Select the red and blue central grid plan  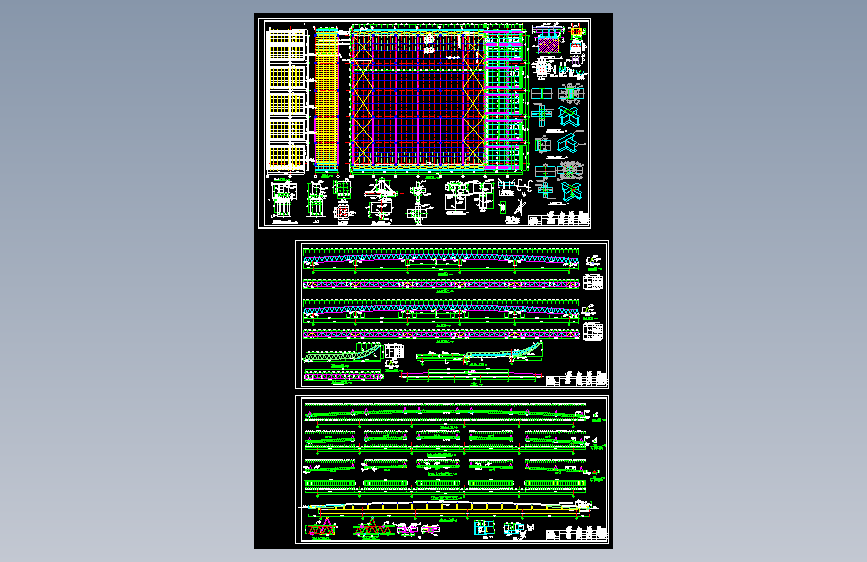[x=417, y=98]
